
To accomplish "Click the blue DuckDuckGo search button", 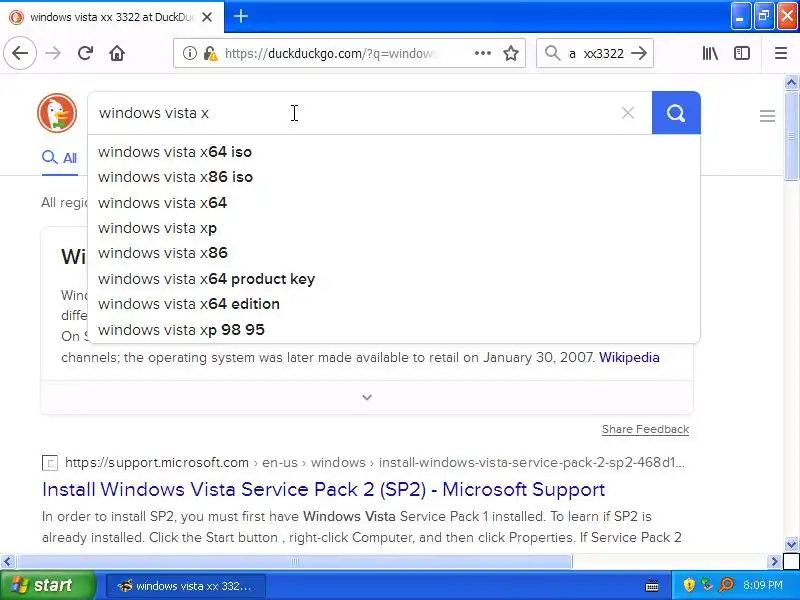I will click(x=676, y=113).
